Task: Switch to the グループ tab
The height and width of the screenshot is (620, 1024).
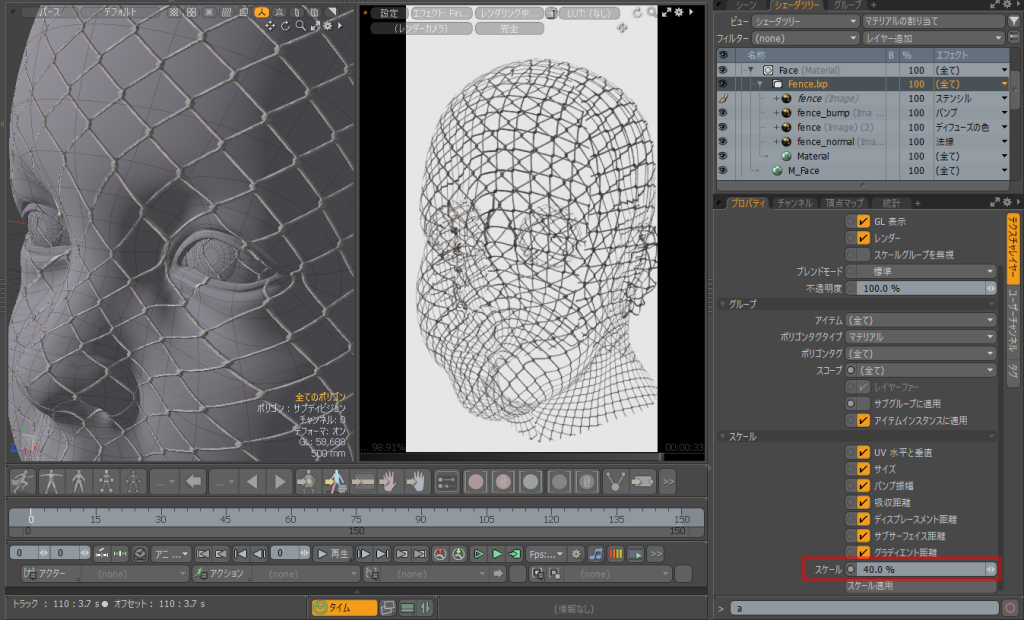Action: (847, 5)
